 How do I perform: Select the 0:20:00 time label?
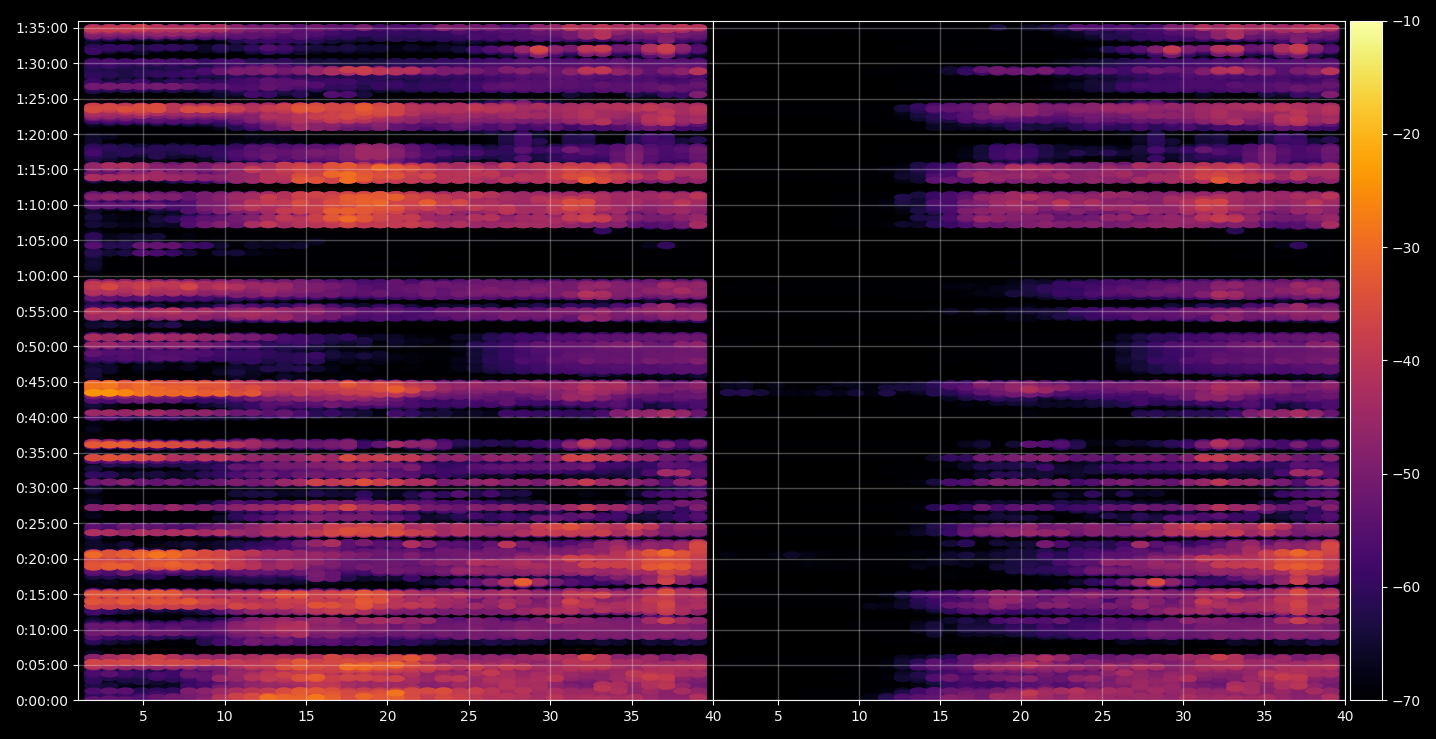point(42,559)
